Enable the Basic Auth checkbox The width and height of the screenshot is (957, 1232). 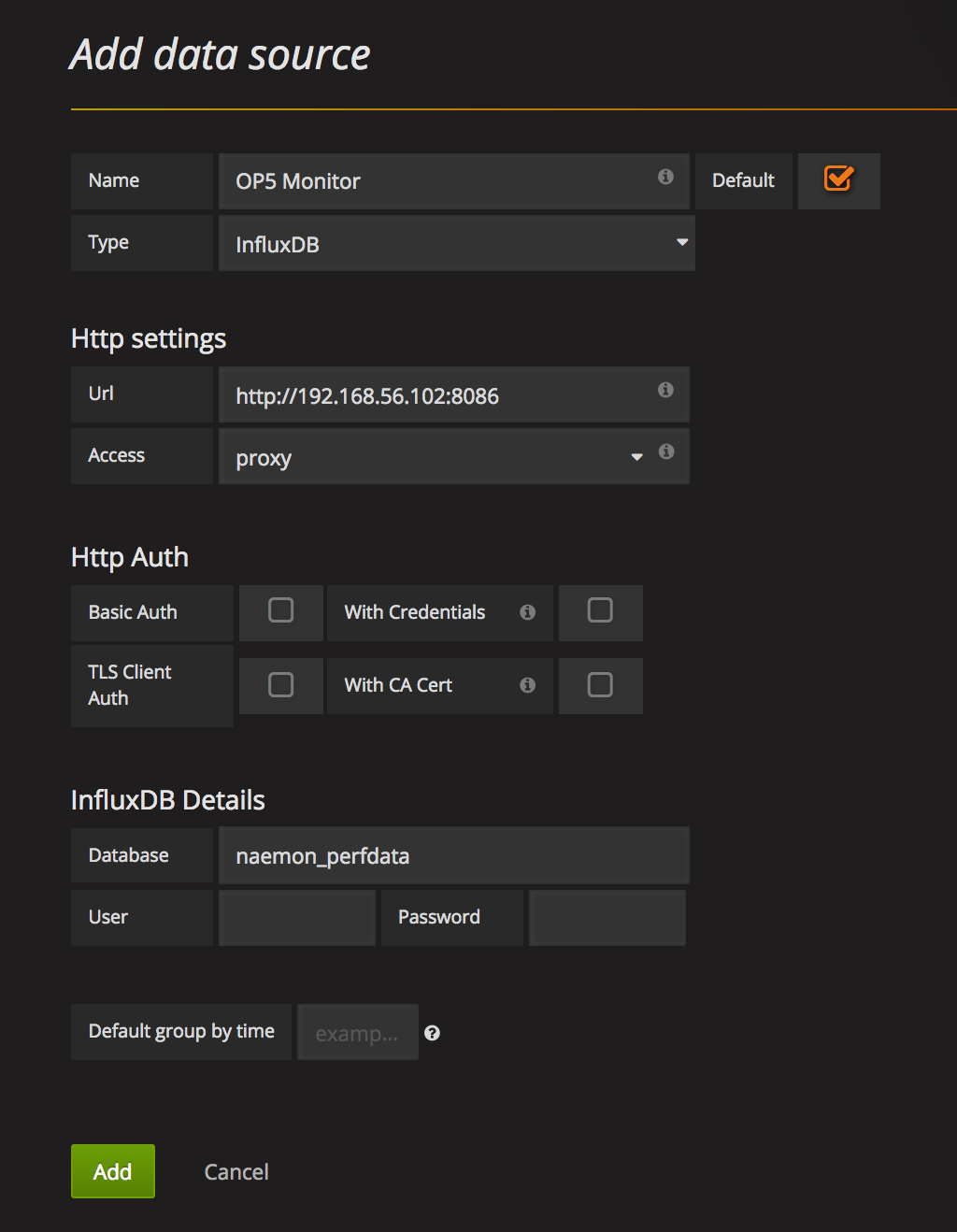[x=281, y=610]
